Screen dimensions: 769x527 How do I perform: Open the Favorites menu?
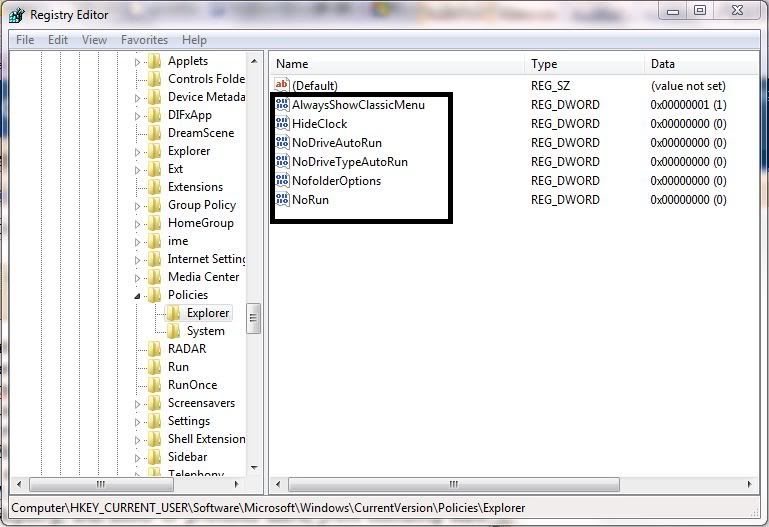click(x=144, y=40)
